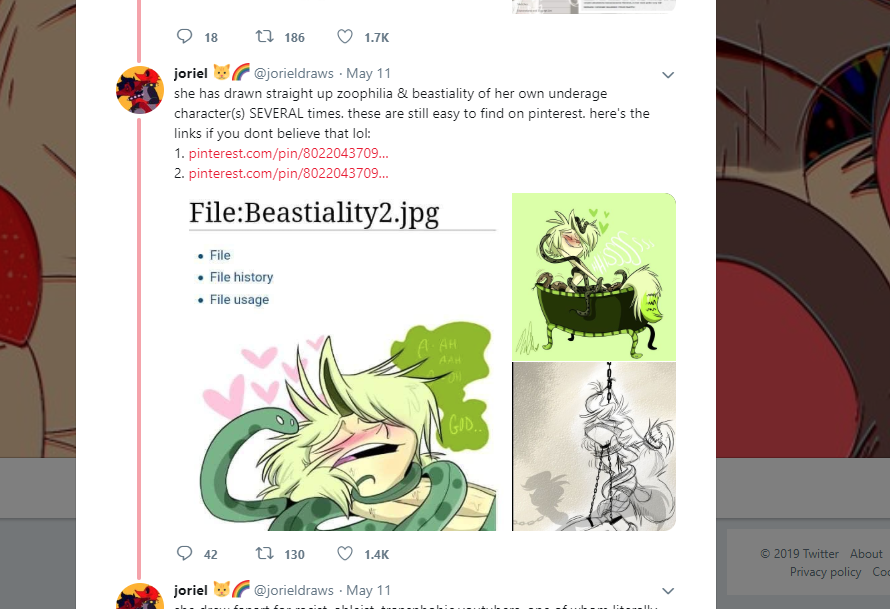Reply to the tweet with 42 replies
The image size is (890, 609).
[x=184, y=553]
